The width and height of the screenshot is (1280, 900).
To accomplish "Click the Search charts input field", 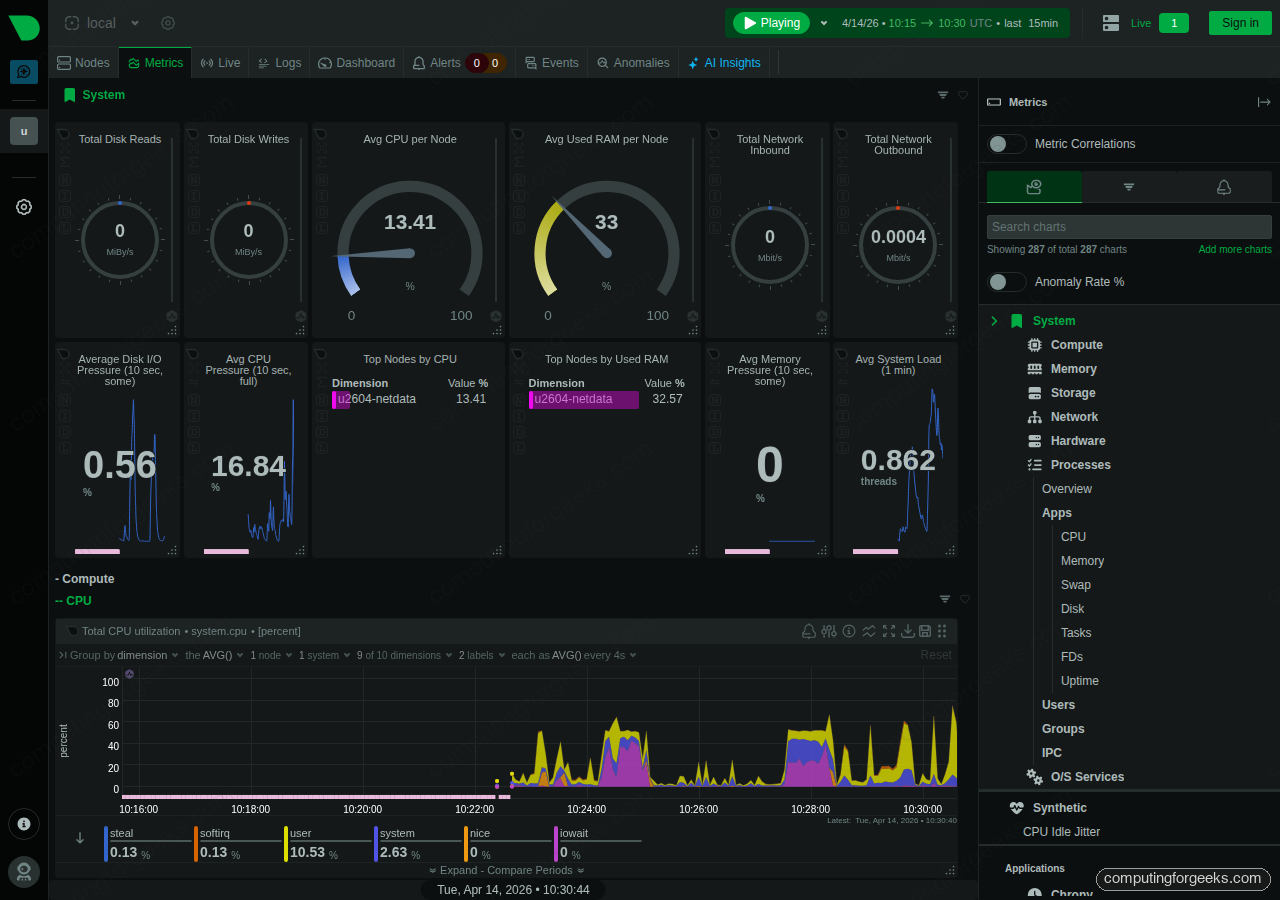I will (x=1128, y=226).
